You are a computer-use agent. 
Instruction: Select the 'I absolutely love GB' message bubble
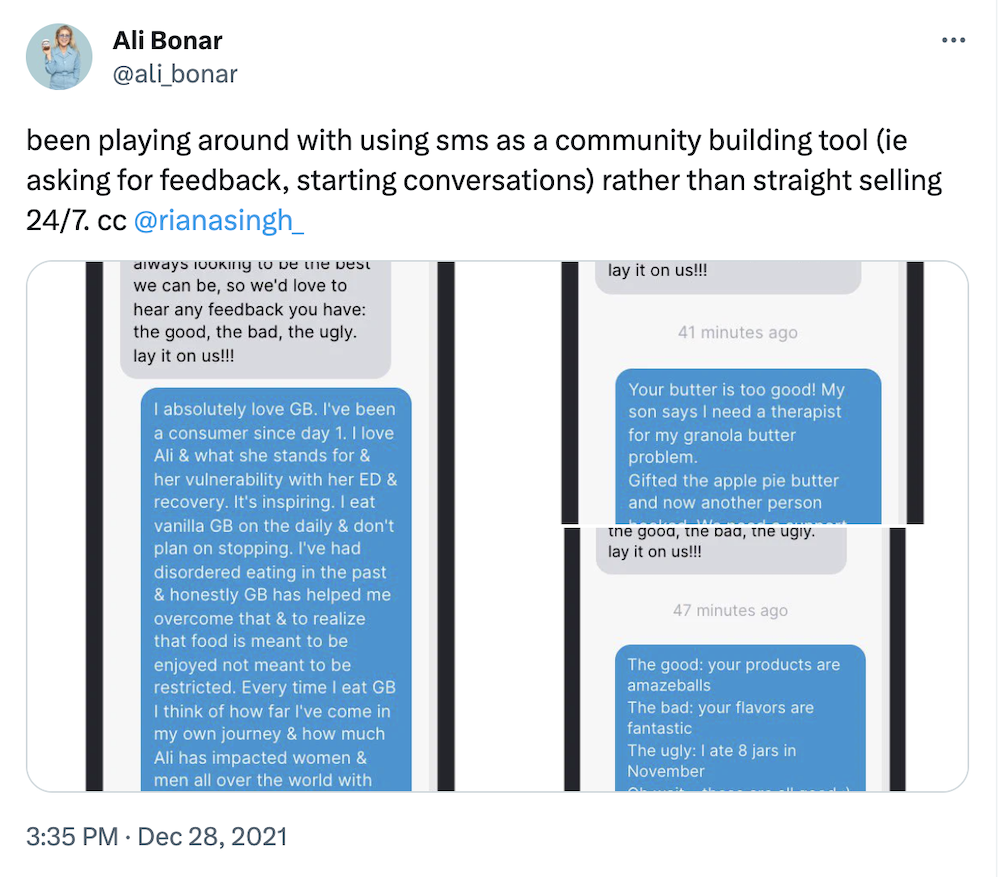277,590
